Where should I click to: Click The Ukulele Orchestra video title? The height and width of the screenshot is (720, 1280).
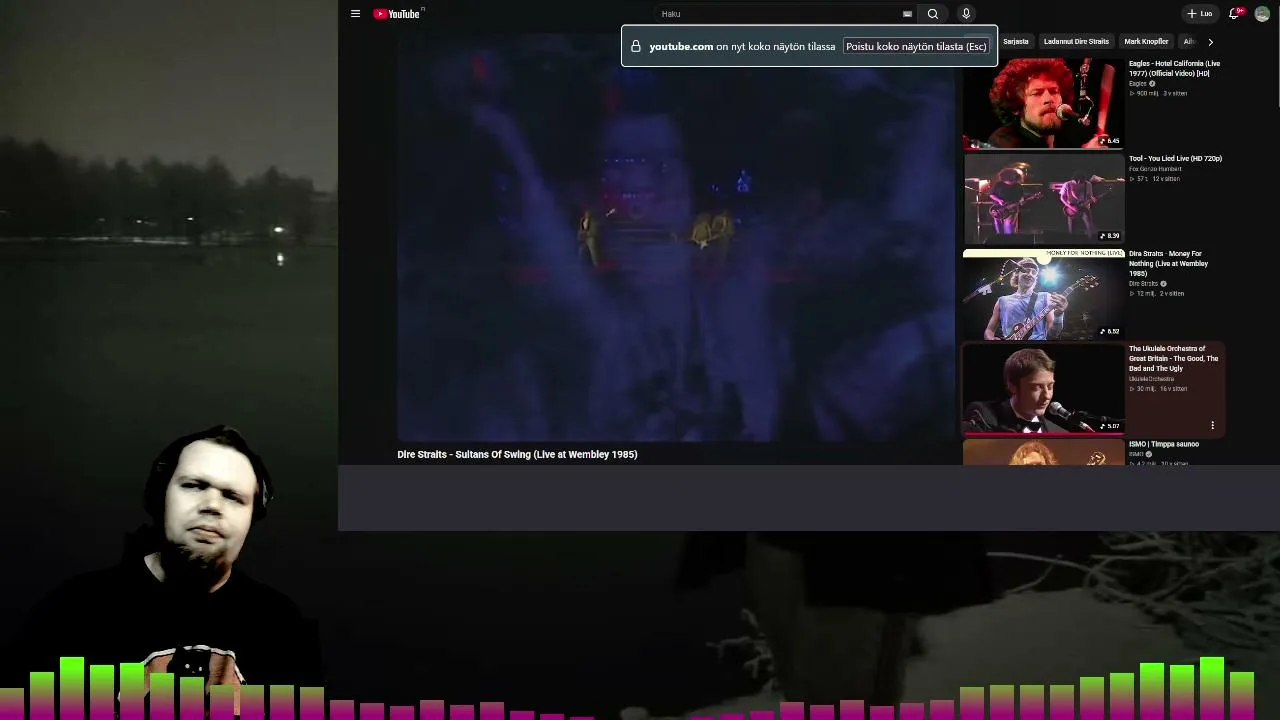[x=1174, y=358]
